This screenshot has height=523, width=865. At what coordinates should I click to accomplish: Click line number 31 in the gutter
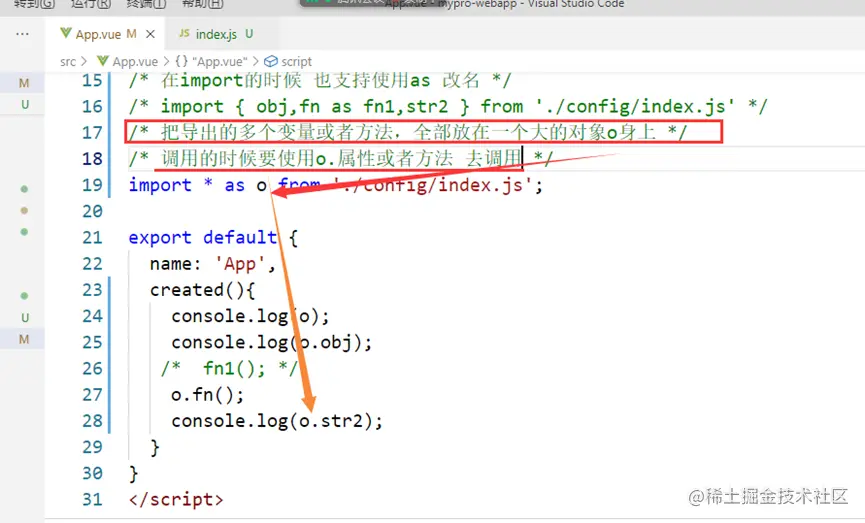92,500
